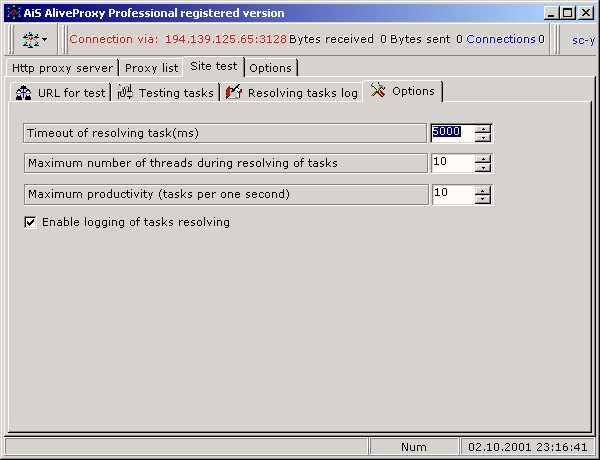Open Resolving tasks log sub-tab

pos(292,93)
